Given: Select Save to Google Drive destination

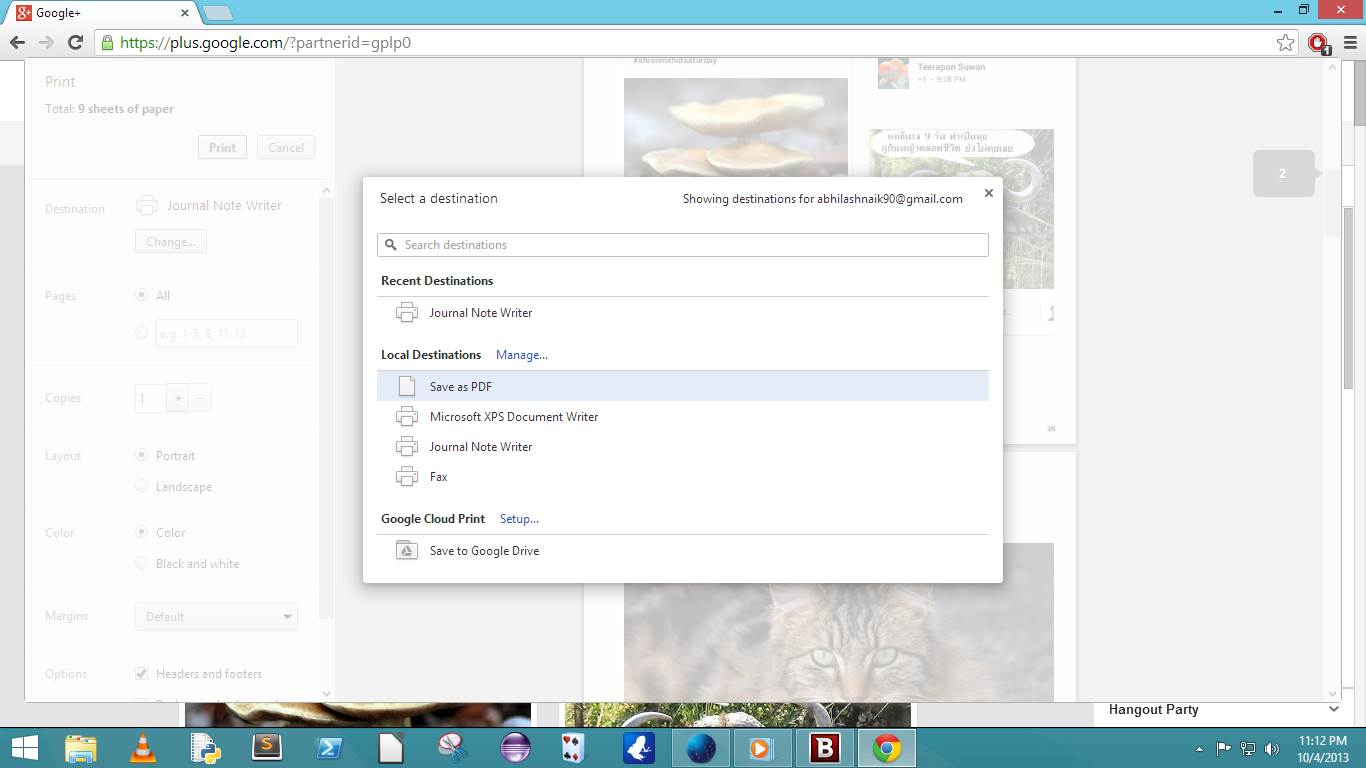Looking at the screenshot, I should pos(683,551).
